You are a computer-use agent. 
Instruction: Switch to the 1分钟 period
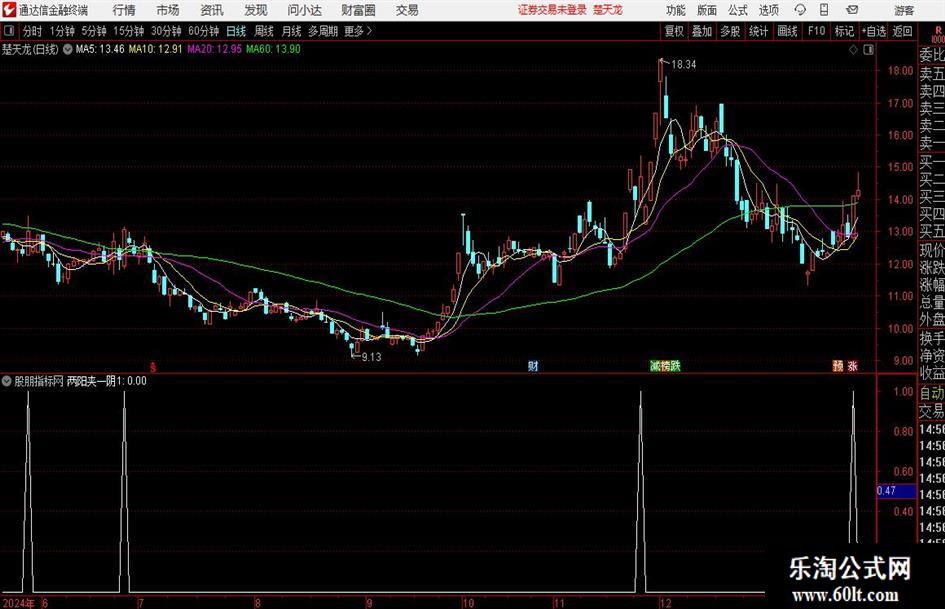tap(61, 31)
